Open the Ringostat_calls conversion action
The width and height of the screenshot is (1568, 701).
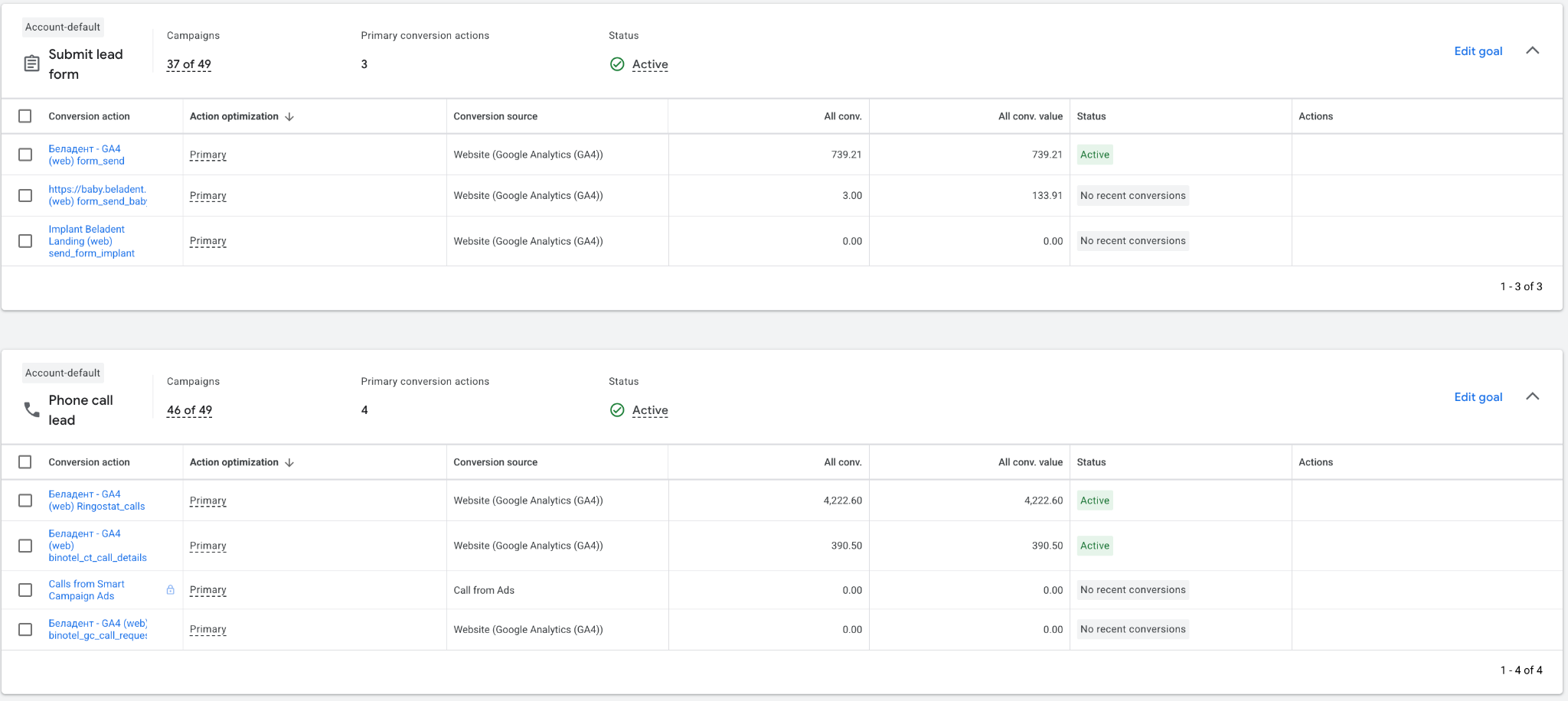pyautogui.click(x=96, y=500)
